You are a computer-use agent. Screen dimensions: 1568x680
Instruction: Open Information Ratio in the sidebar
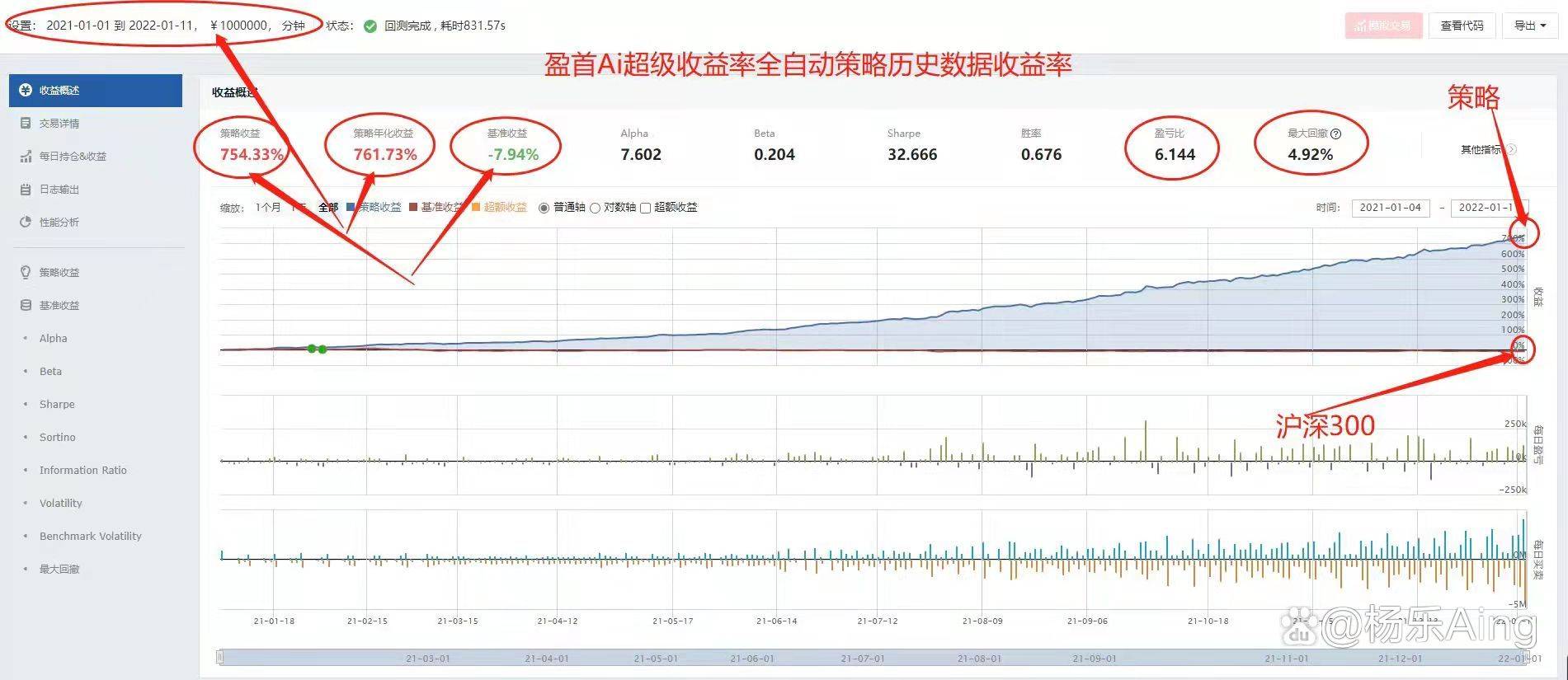pos(82,471)
